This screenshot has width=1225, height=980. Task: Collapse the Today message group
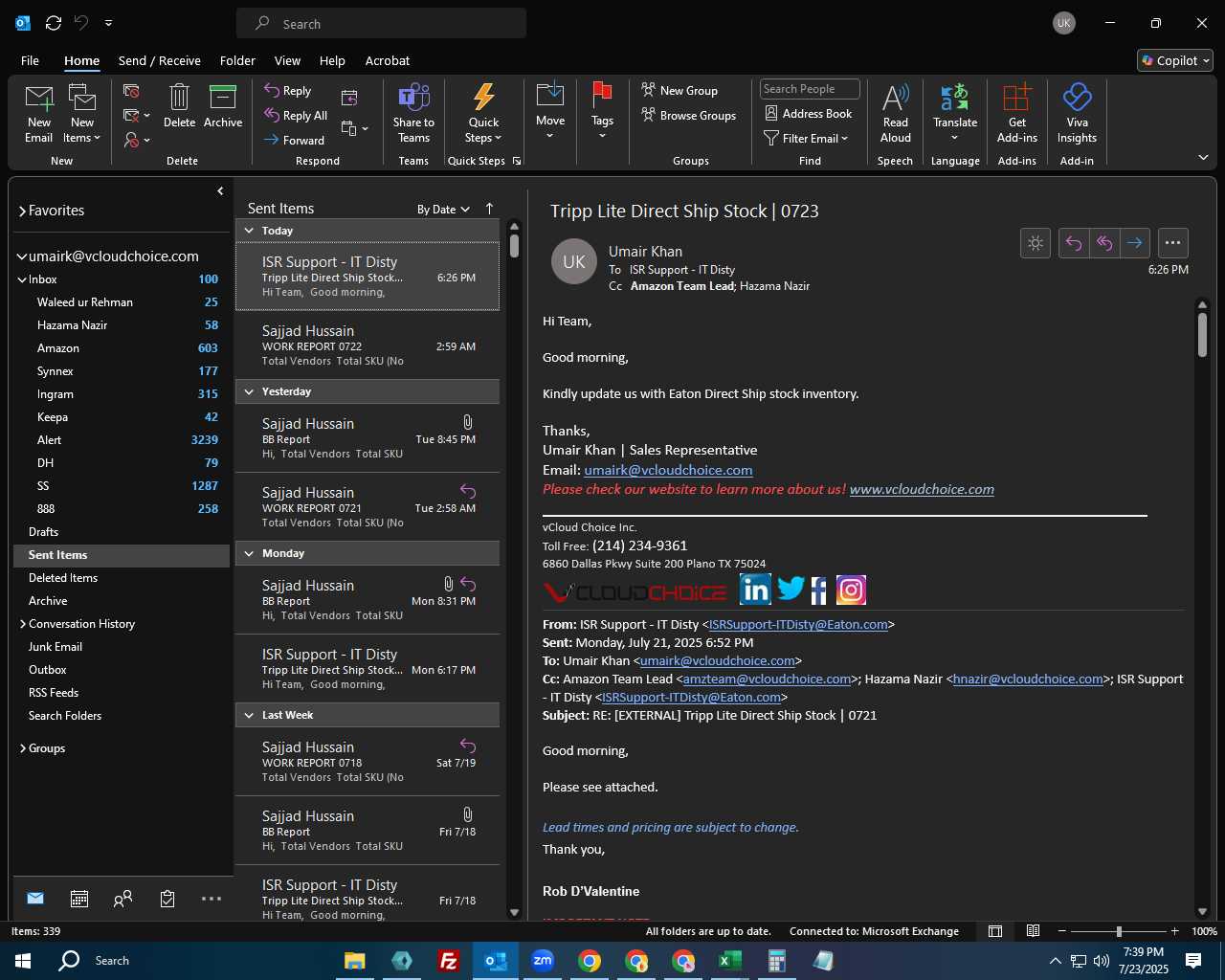[249, 231]
